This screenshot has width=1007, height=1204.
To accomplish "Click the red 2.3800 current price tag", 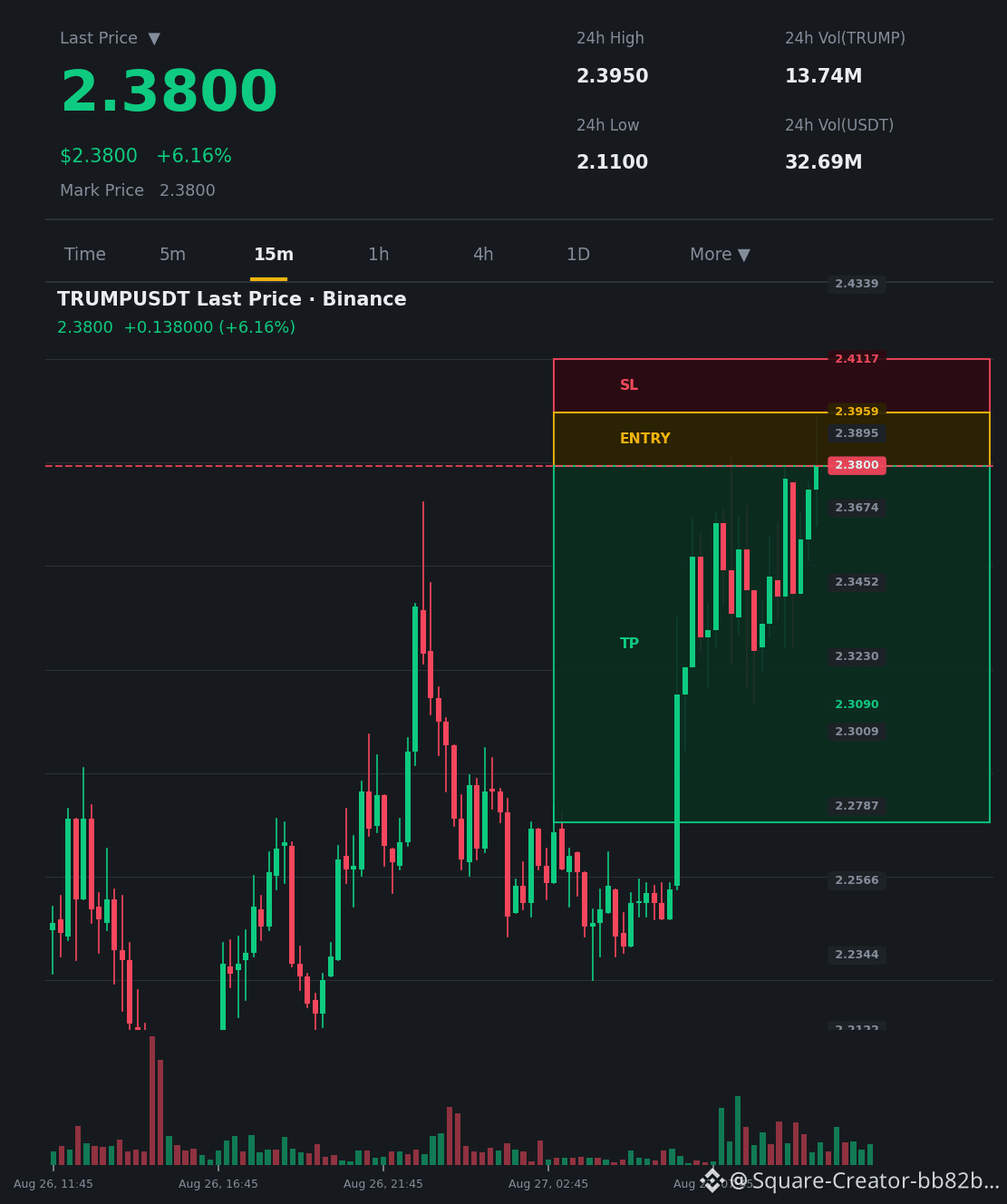I will coord(857,465).
